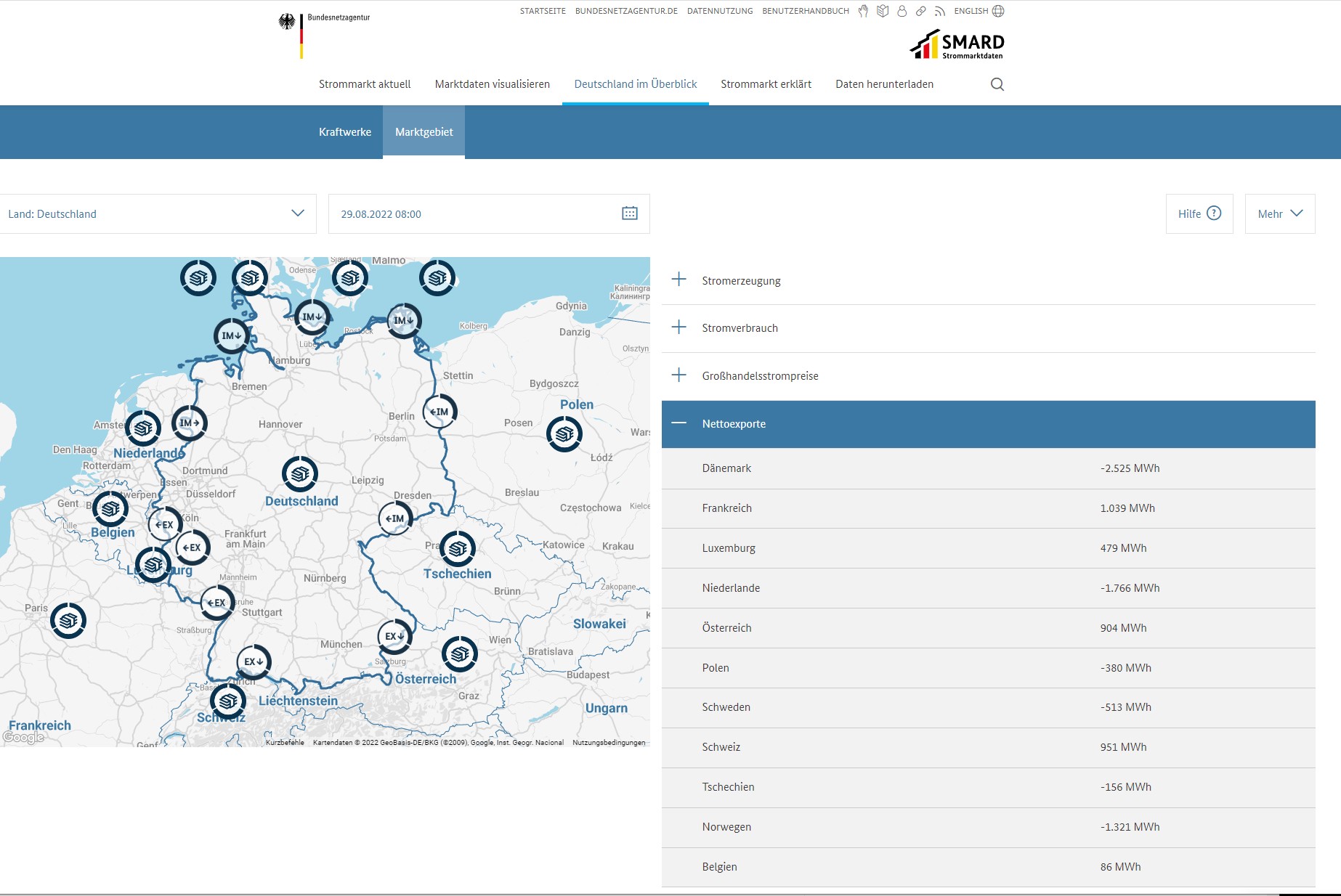Open the easy-language book icon
1341x896 pixels.
[883, 11]
